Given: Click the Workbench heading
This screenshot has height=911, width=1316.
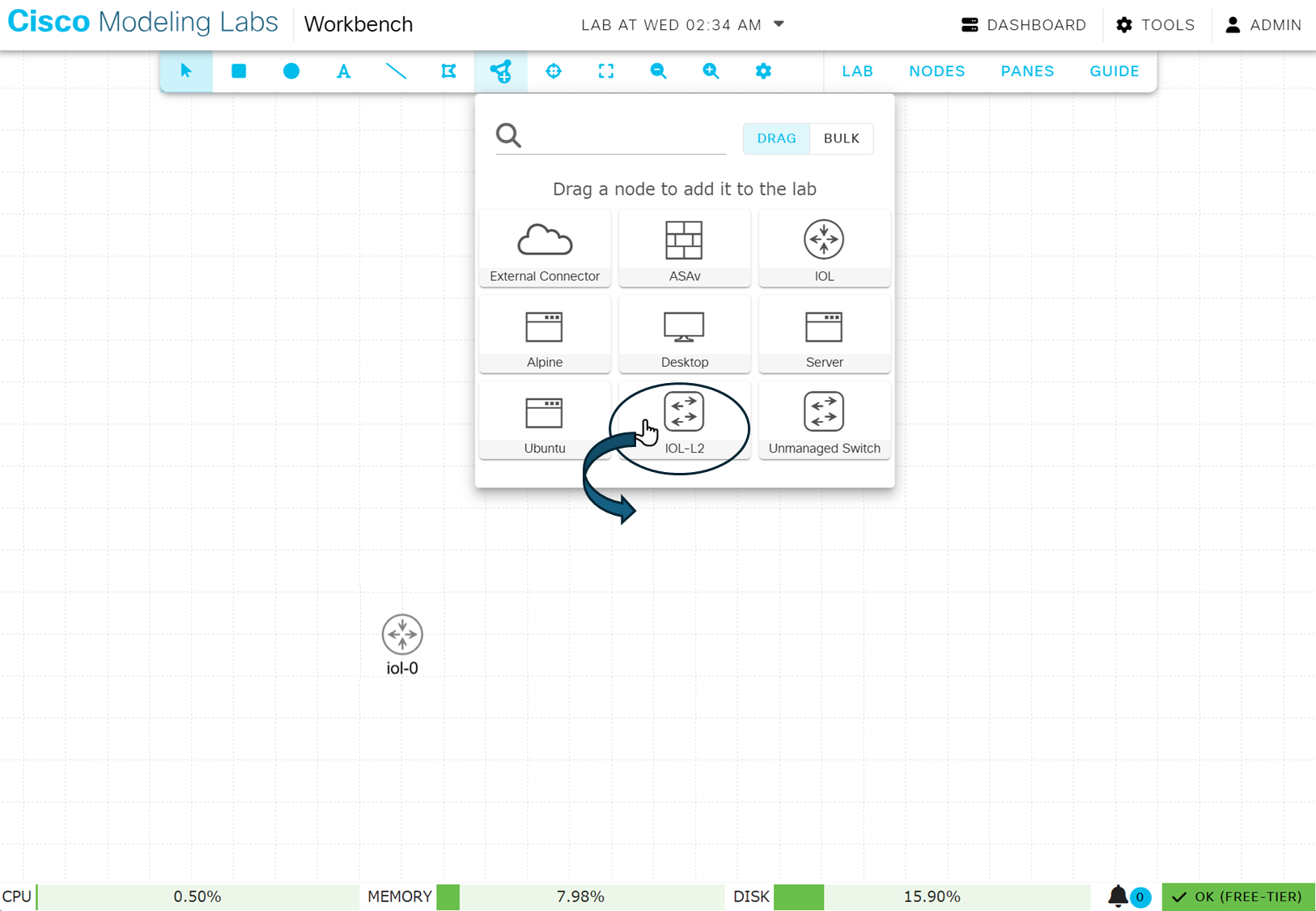Looking at the screenshot, I should pyautogui.click(x=359, y=24).
